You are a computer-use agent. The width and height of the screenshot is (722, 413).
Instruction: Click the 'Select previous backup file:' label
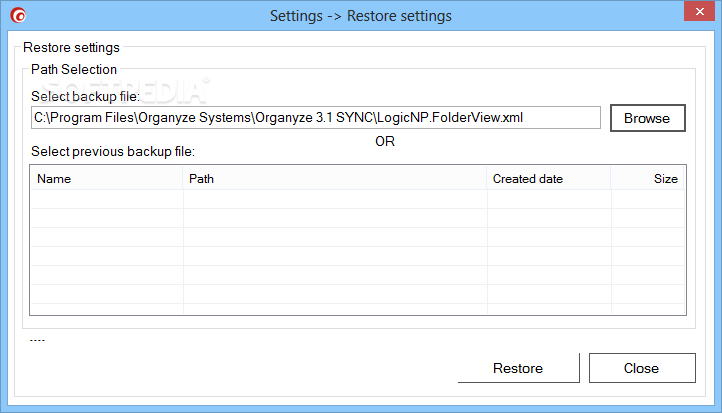pyautogui.click(x=113, y=151)
